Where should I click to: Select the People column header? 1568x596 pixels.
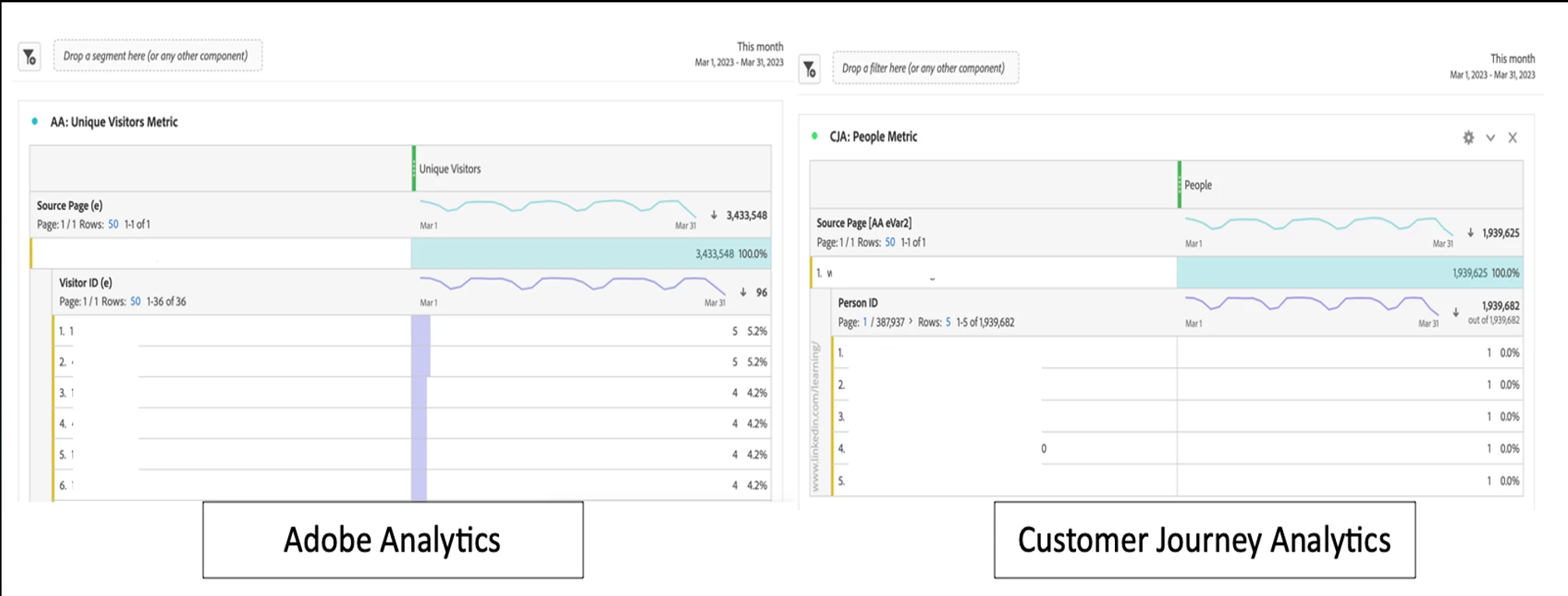coord(1197,185)
